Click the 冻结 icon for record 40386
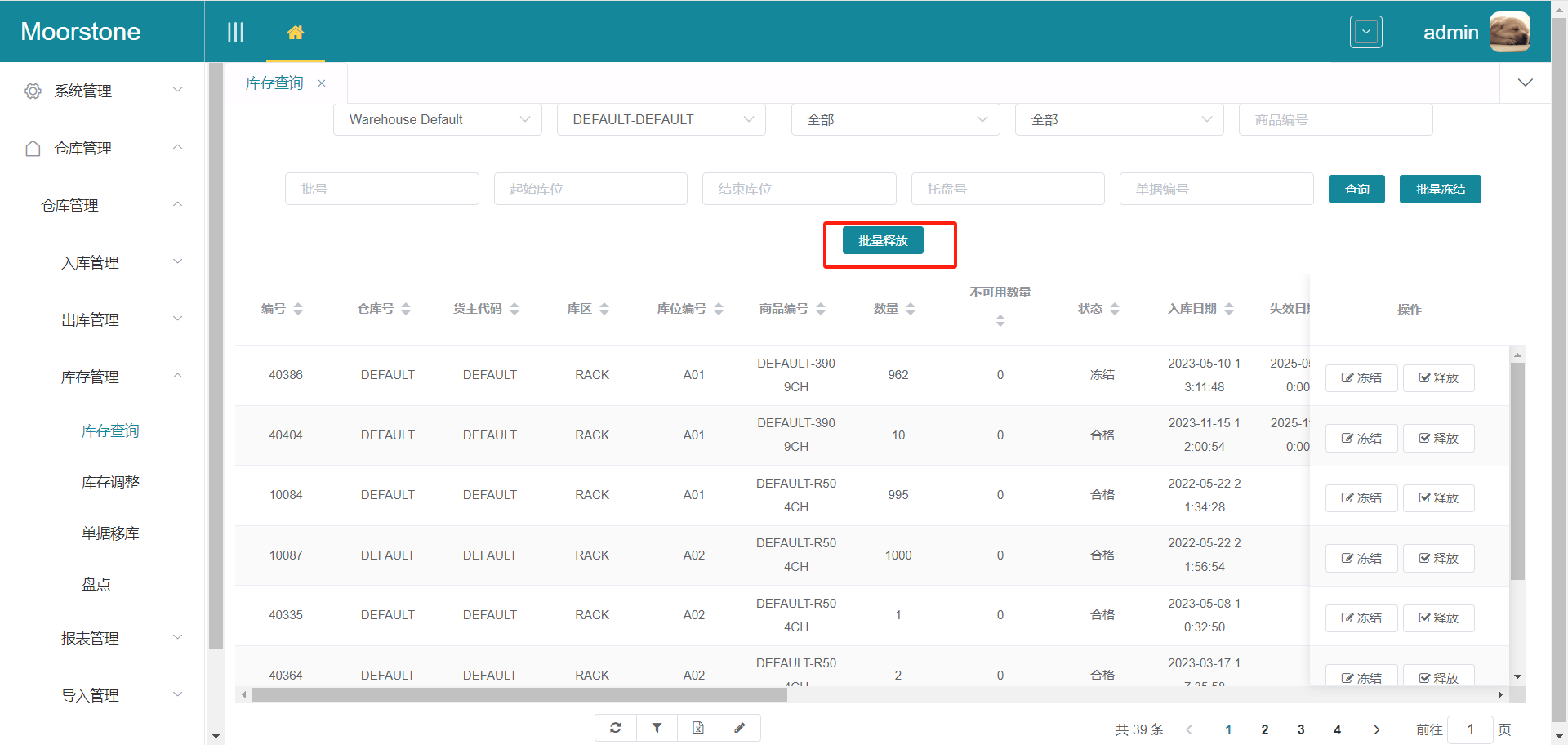 (x=1361, y=377)
